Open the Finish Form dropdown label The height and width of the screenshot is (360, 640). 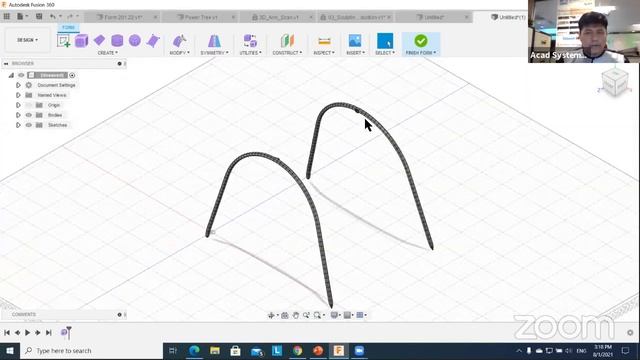coord(421,53)
